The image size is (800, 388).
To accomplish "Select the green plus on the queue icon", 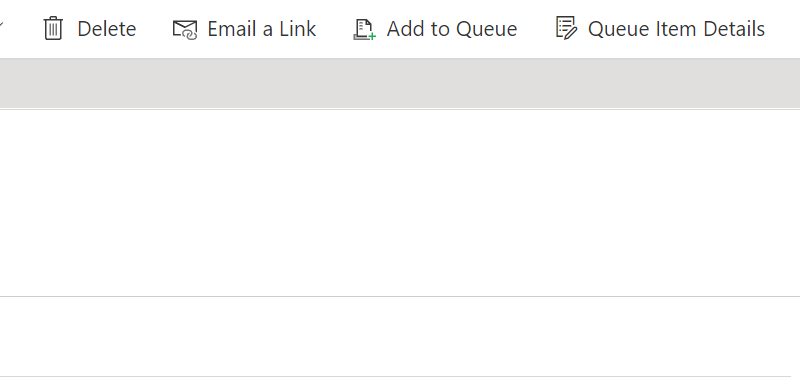I will [x=372, y=36].
